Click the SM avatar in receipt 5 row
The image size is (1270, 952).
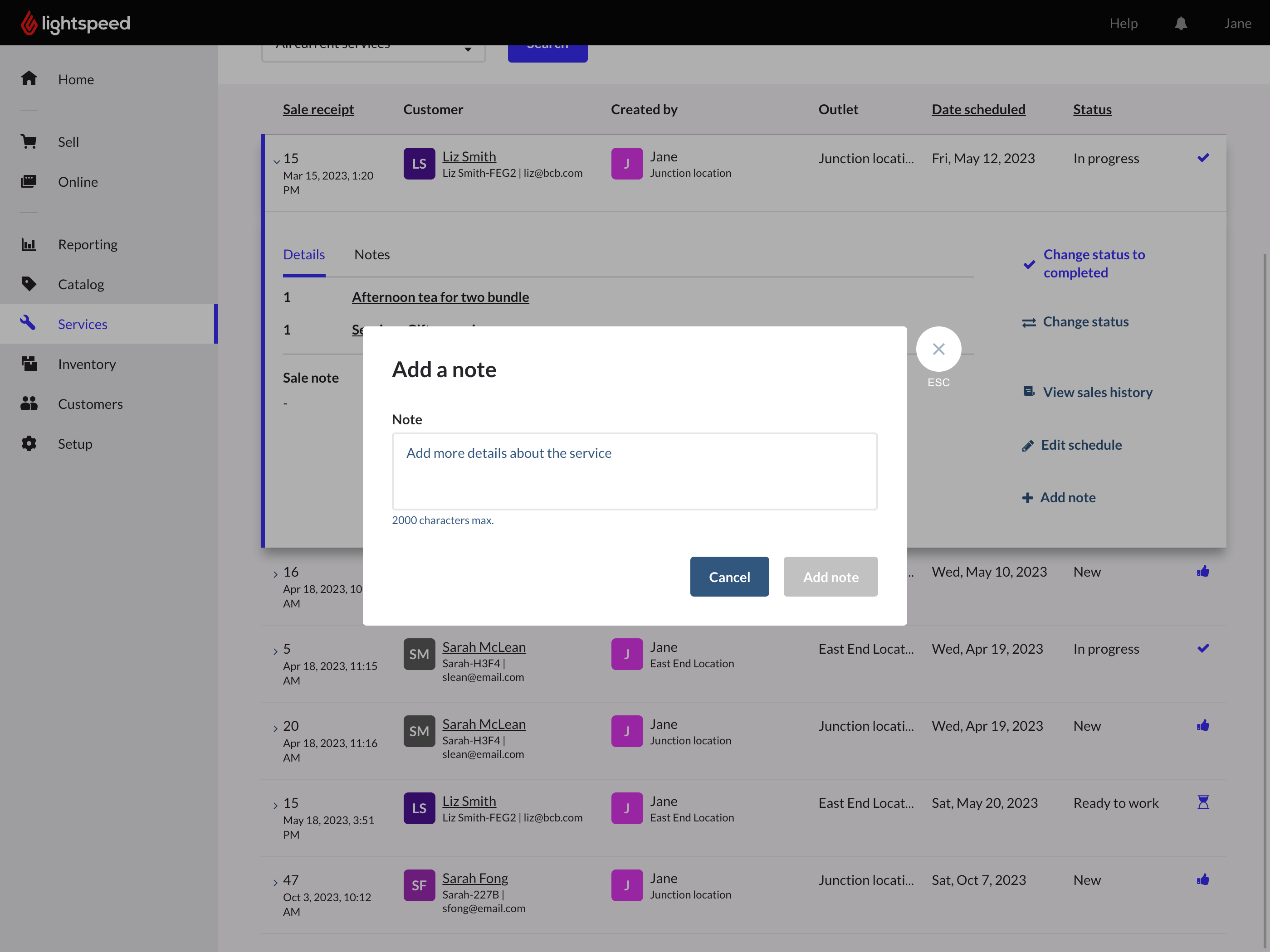pyautogui.click(x=419, y=654)
